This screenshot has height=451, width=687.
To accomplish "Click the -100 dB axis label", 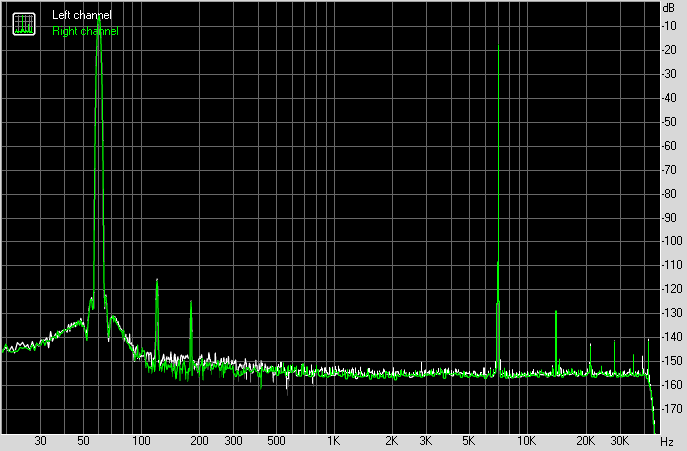I will (672, 241).
